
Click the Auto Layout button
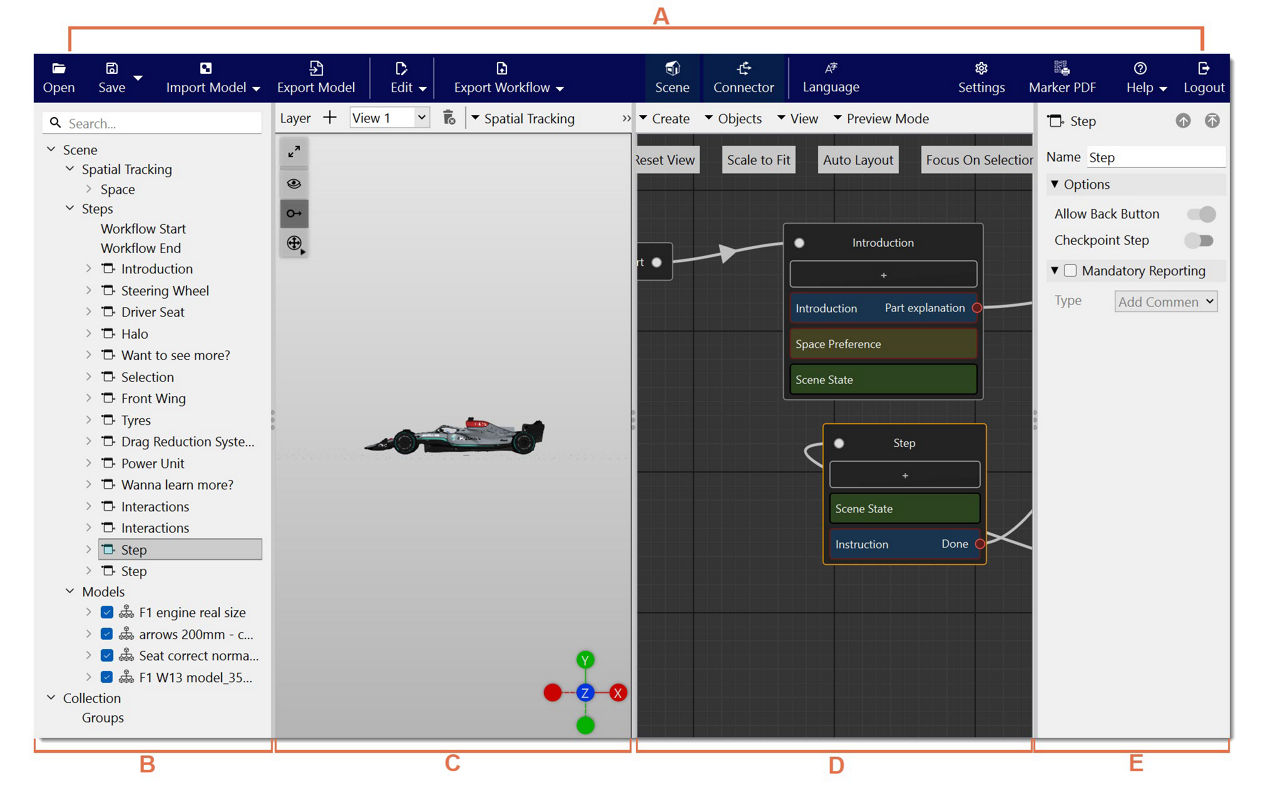tap(858, 160)
